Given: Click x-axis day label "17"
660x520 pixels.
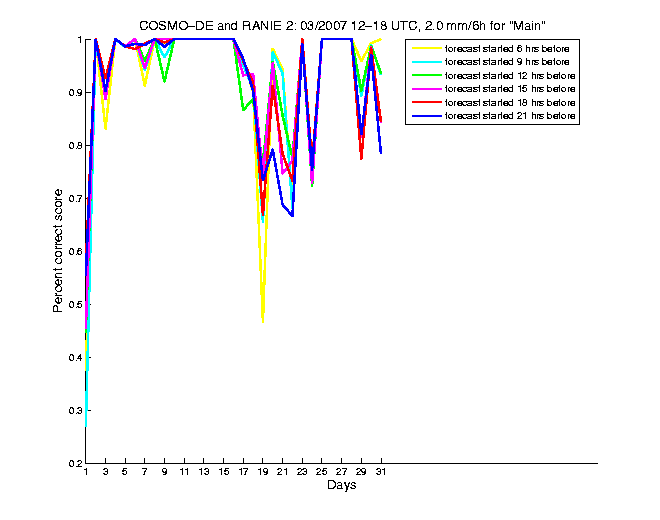Looking at the screenshot, I should pyautogui.click(x=243, y=472).
